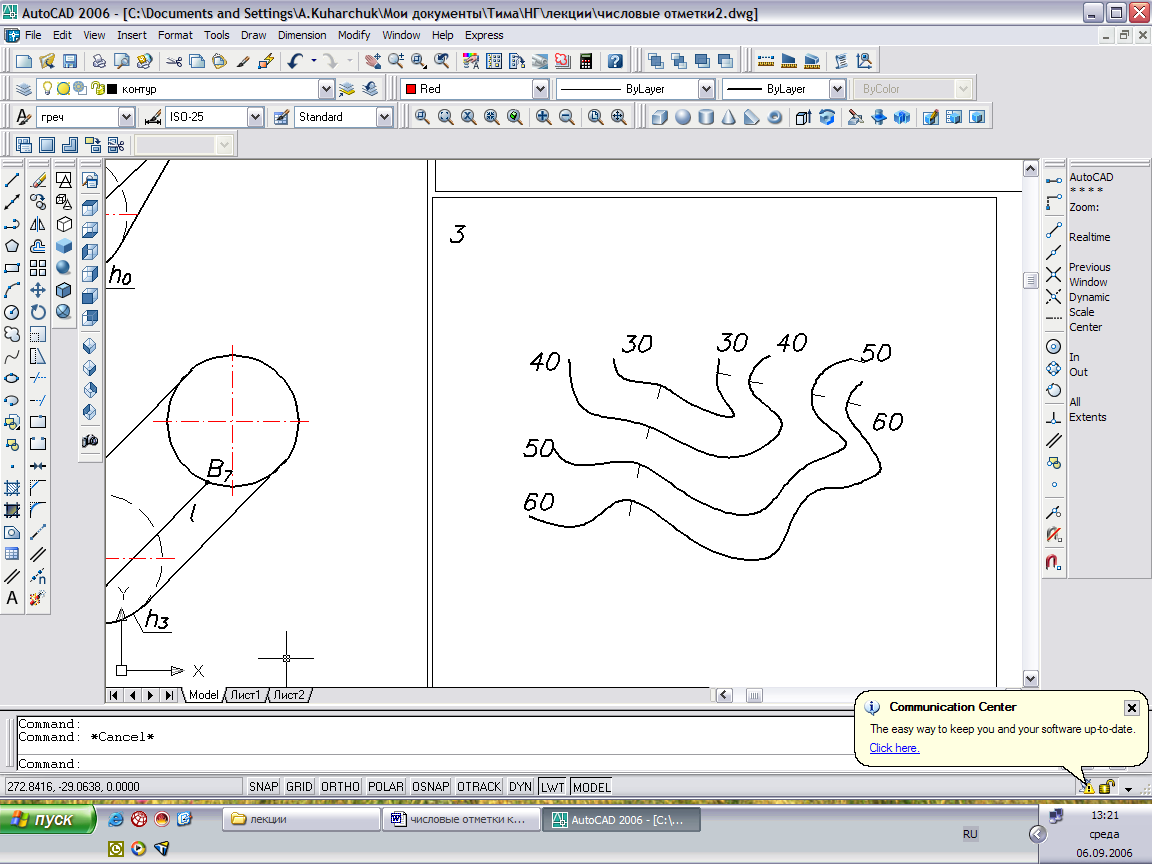Click the vertical scrollbar thumb of drawing area
The width and height of the screenshot is (1152, 864).
coord(1030,280)
